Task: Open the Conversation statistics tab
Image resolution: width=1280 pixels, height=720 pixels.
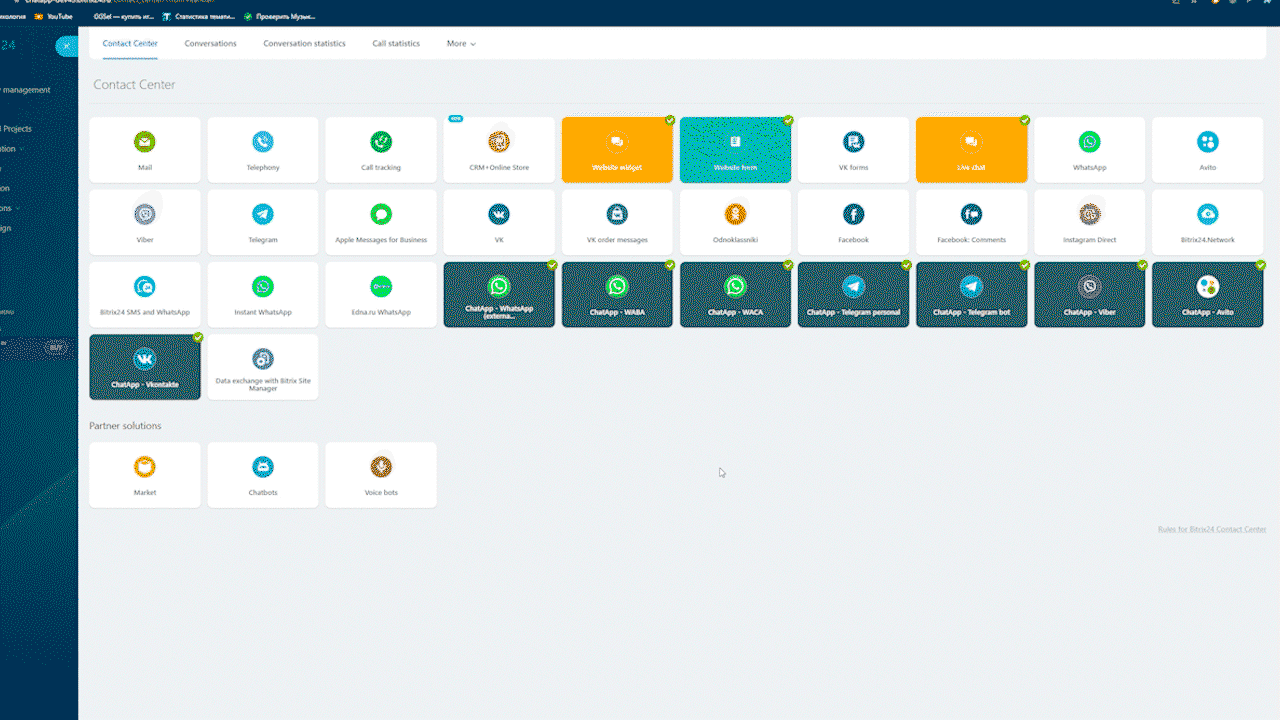Action: (x=304, y=44)
